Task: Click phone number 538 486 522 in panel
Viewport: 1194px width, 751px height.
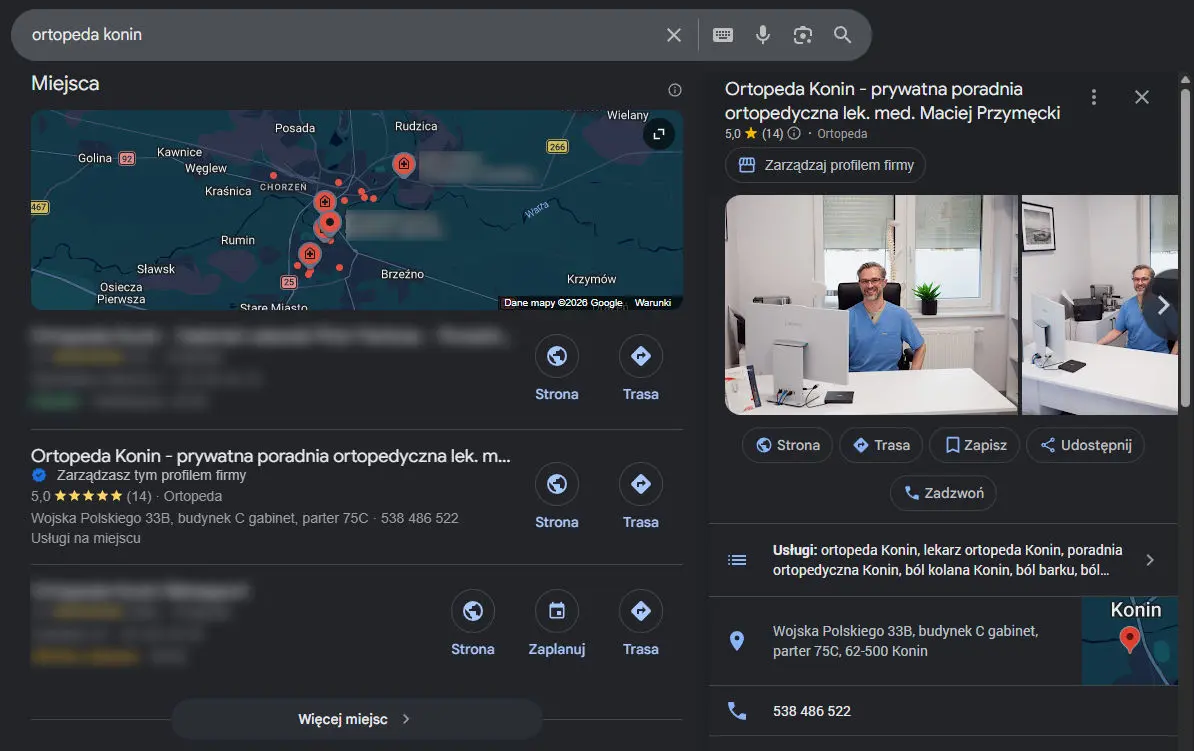Action: point(812,711)
